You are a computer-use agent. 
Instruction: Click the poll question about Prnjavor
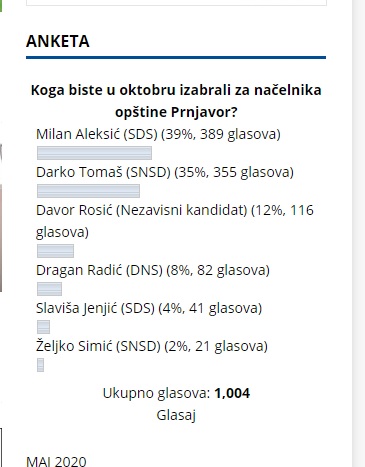point(176,101)
